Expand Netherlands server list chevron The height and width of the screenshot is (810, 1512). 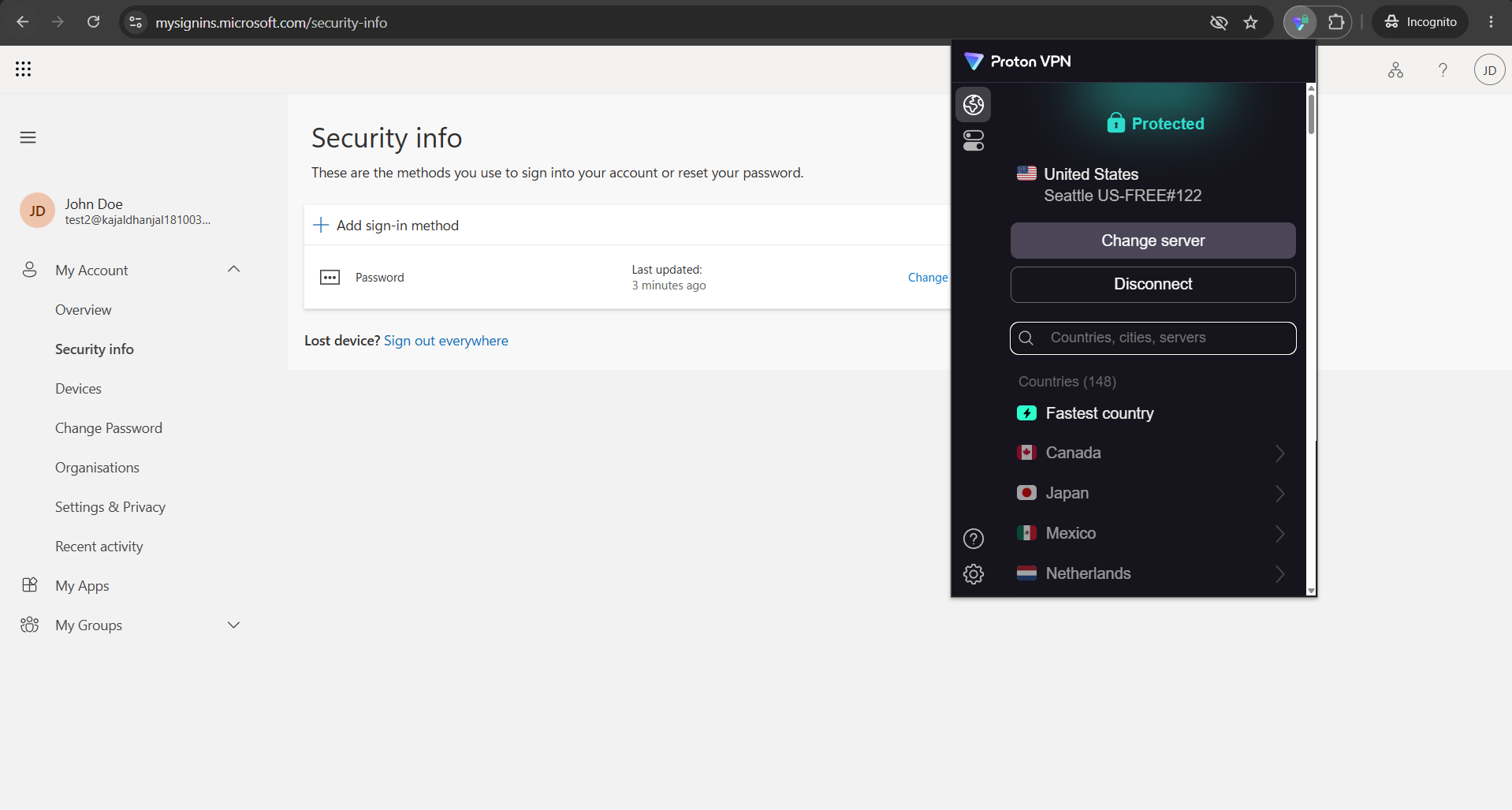(1279, 574)
